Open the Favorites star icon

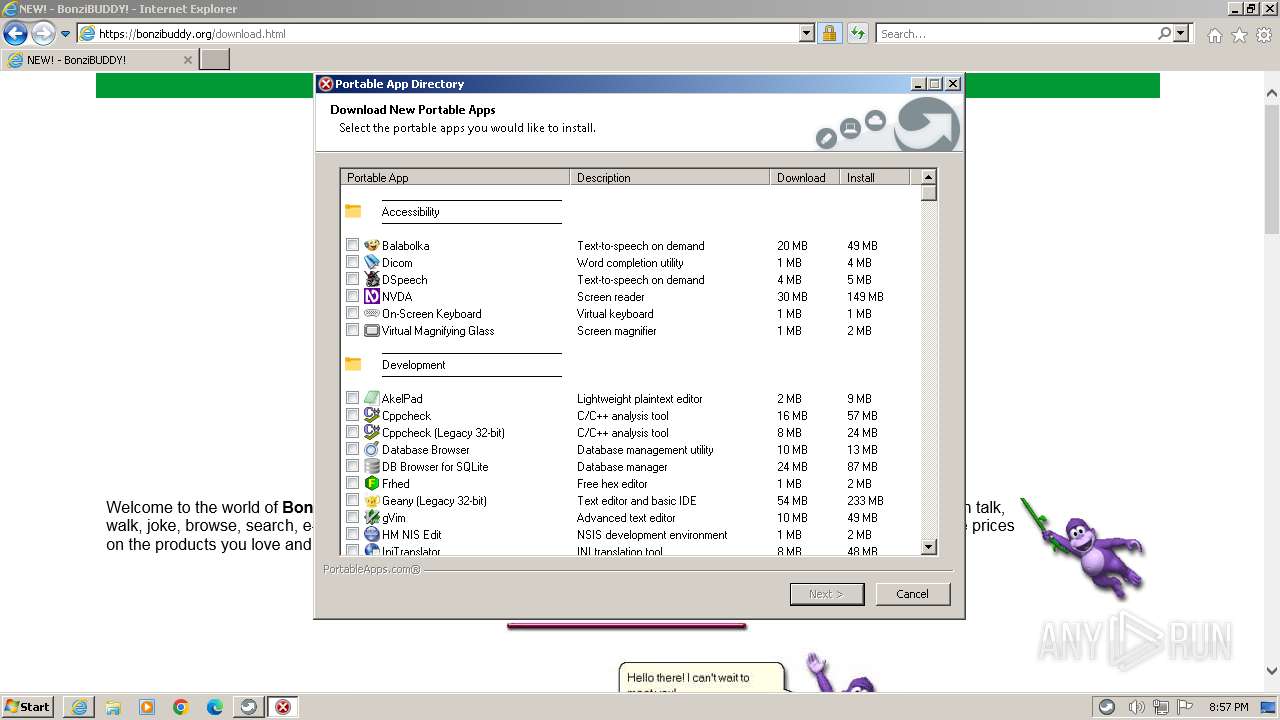click(1239, 35)
